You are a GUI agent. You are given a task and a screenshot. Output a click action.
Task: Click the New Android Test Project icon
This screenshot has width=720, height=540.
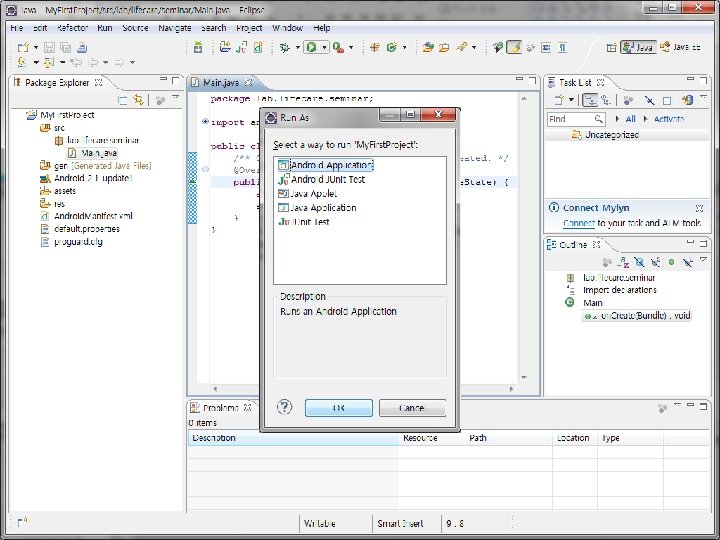click(242, 47)
